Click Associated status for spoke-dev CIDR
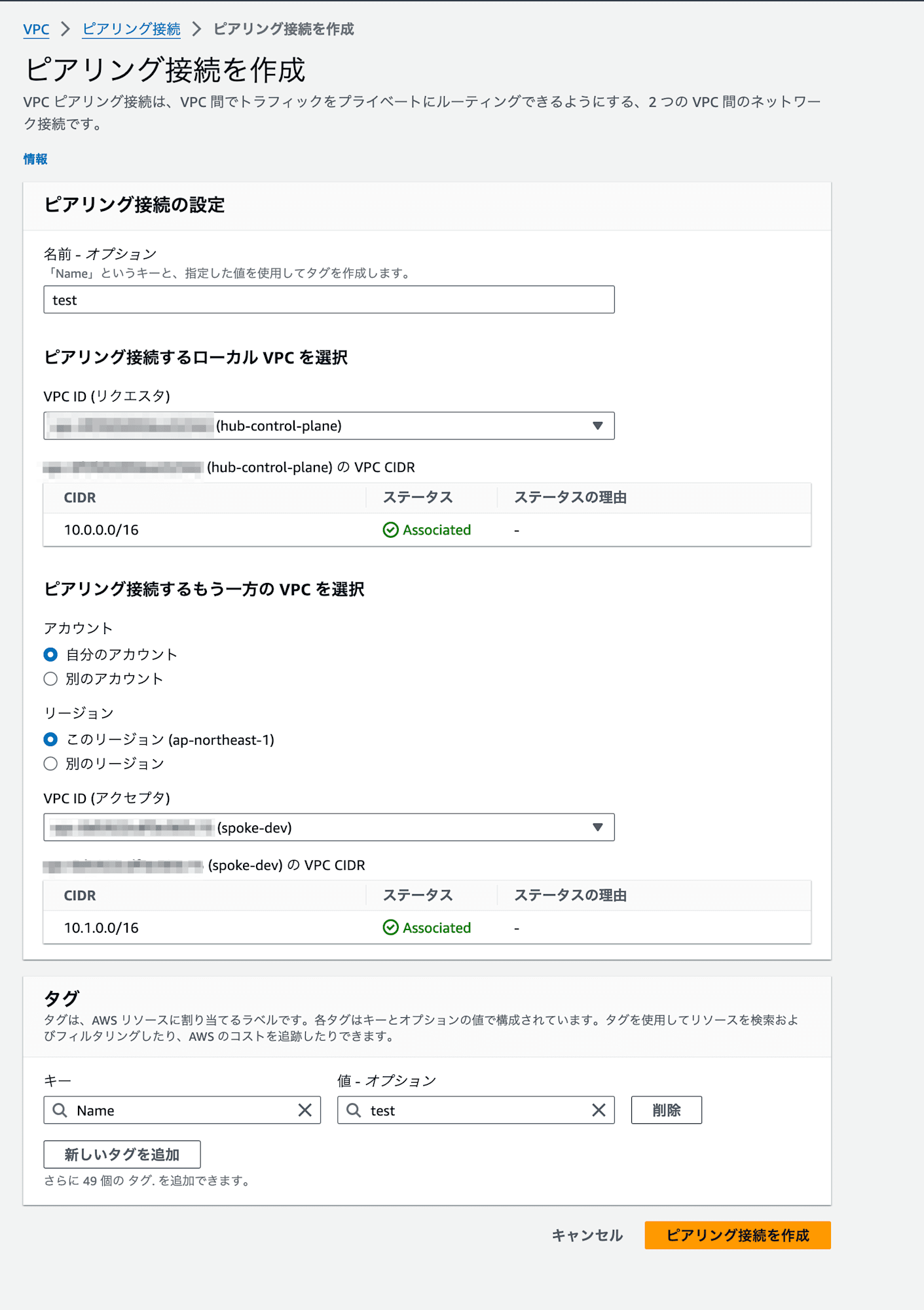This screenshot has height=1310, width=924. click(427, 927)
